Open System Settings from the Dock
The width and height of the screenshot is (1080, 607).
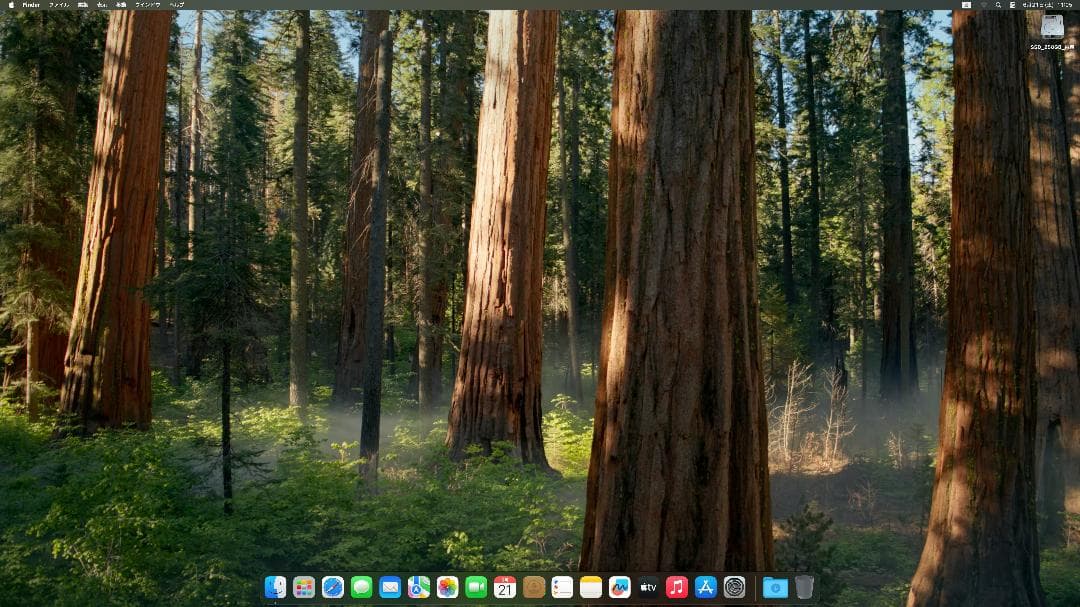(x=735, y=587)
